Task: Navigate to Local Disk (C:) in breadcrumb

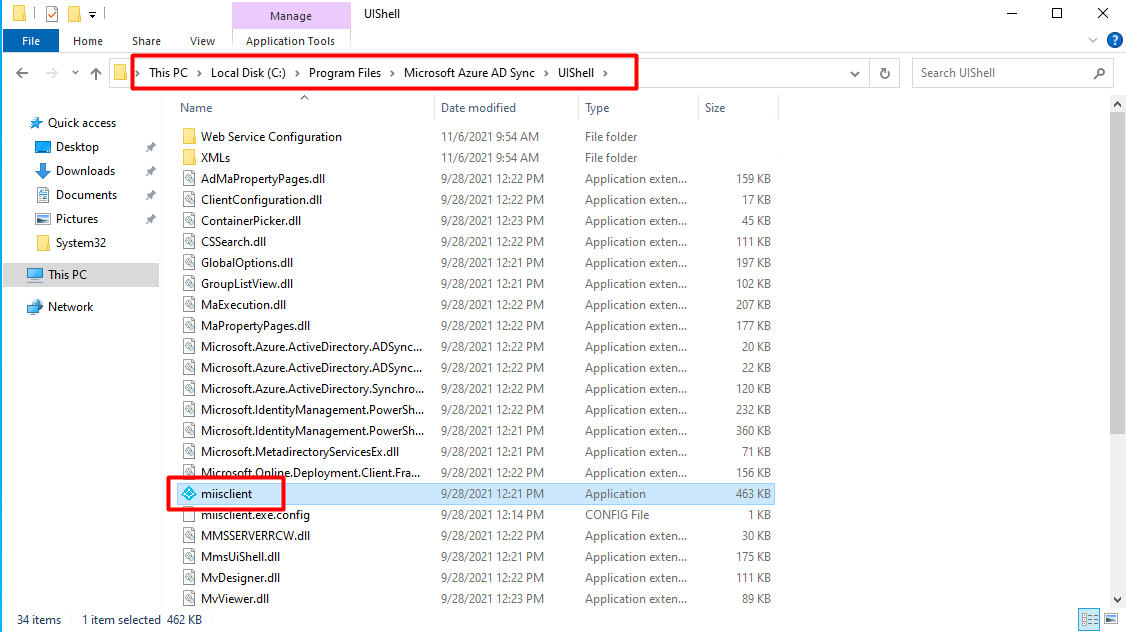Action: (248, 73)
